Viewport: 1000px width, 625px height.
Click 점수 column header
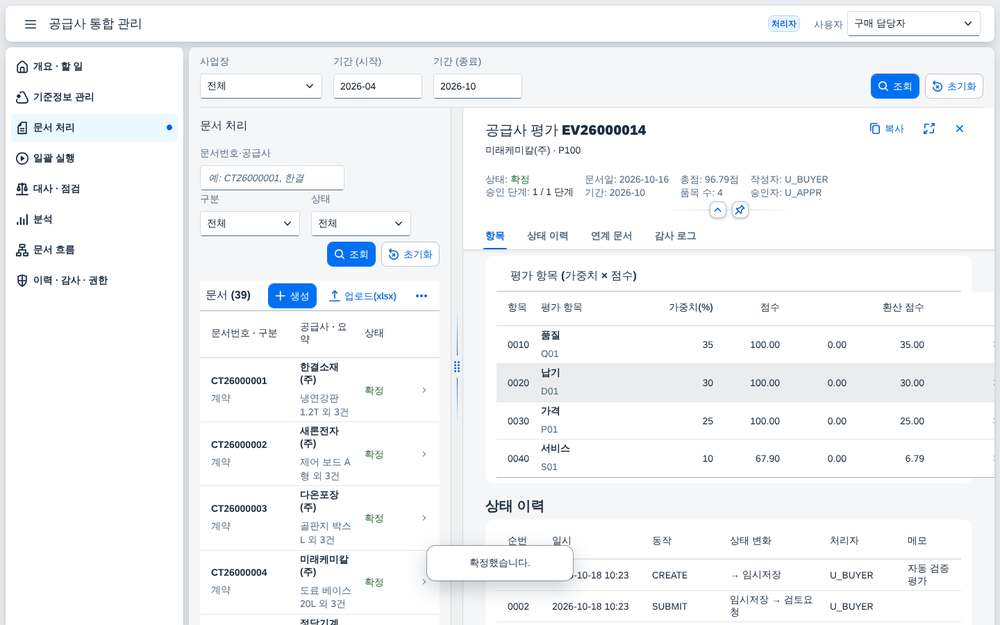[x=769, y=307]
